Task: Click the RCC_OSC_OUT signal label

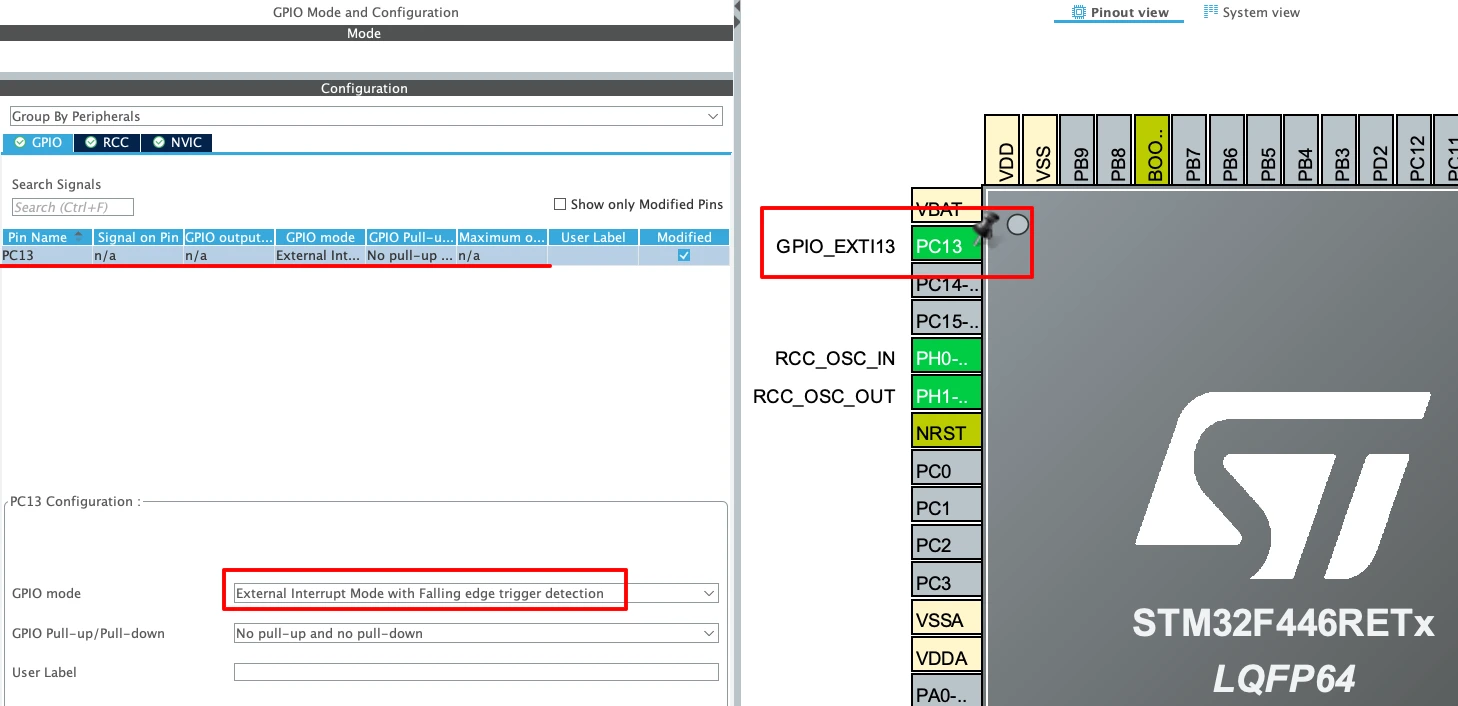Action: (x=824, y=396)
